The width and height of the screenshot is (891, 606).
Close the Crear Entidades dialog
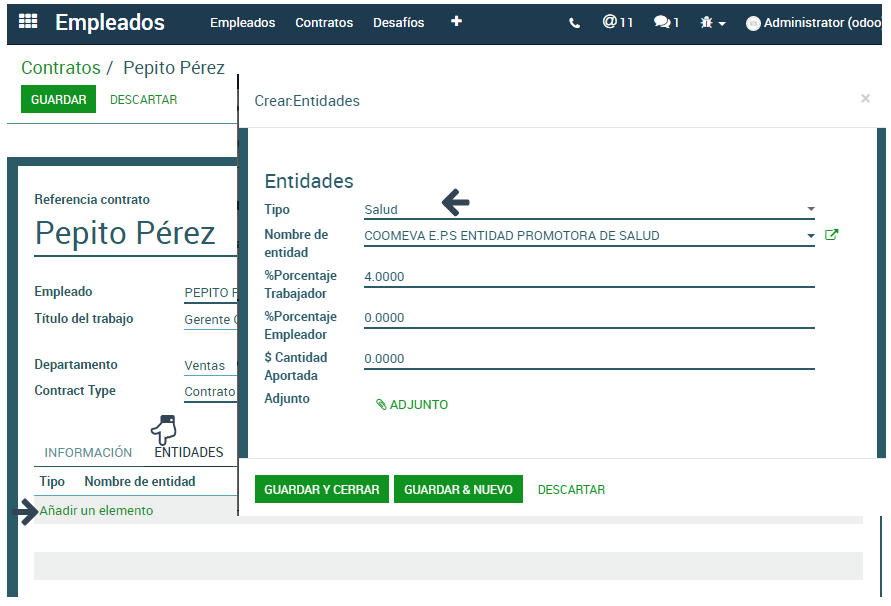pyautogui.click(x=865, y=99)
